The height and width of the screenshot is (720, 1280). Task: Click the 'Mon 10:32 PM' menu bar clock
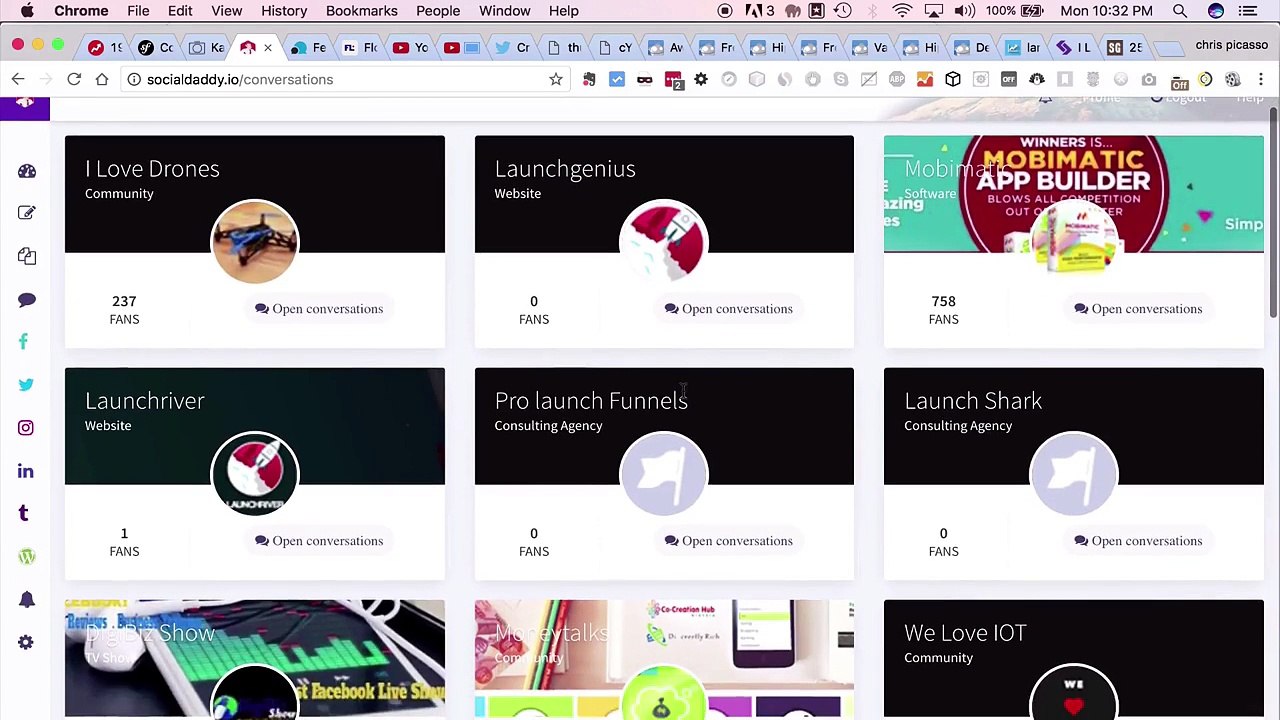[1107, 11]
